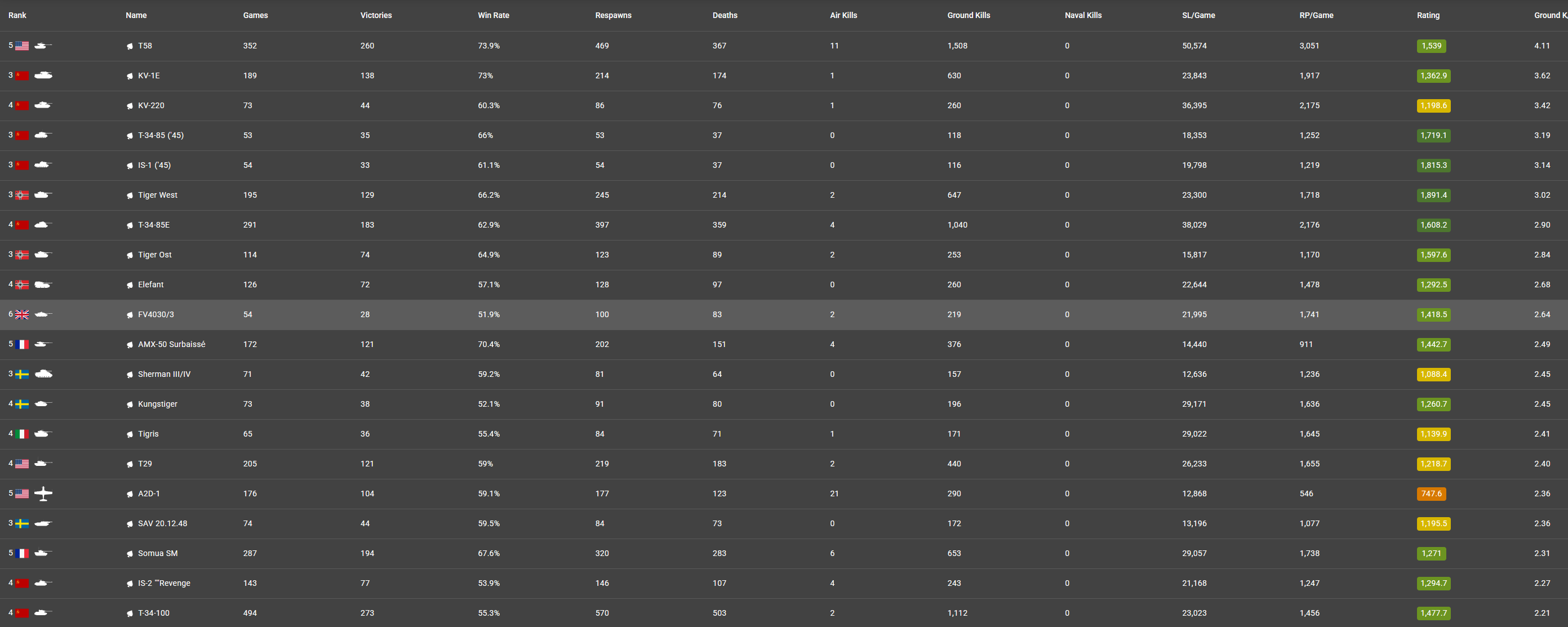Click the yellow 1,088.4 rating badge
The width and height of the screenshot is (1568, 627).
(1433, 375)
